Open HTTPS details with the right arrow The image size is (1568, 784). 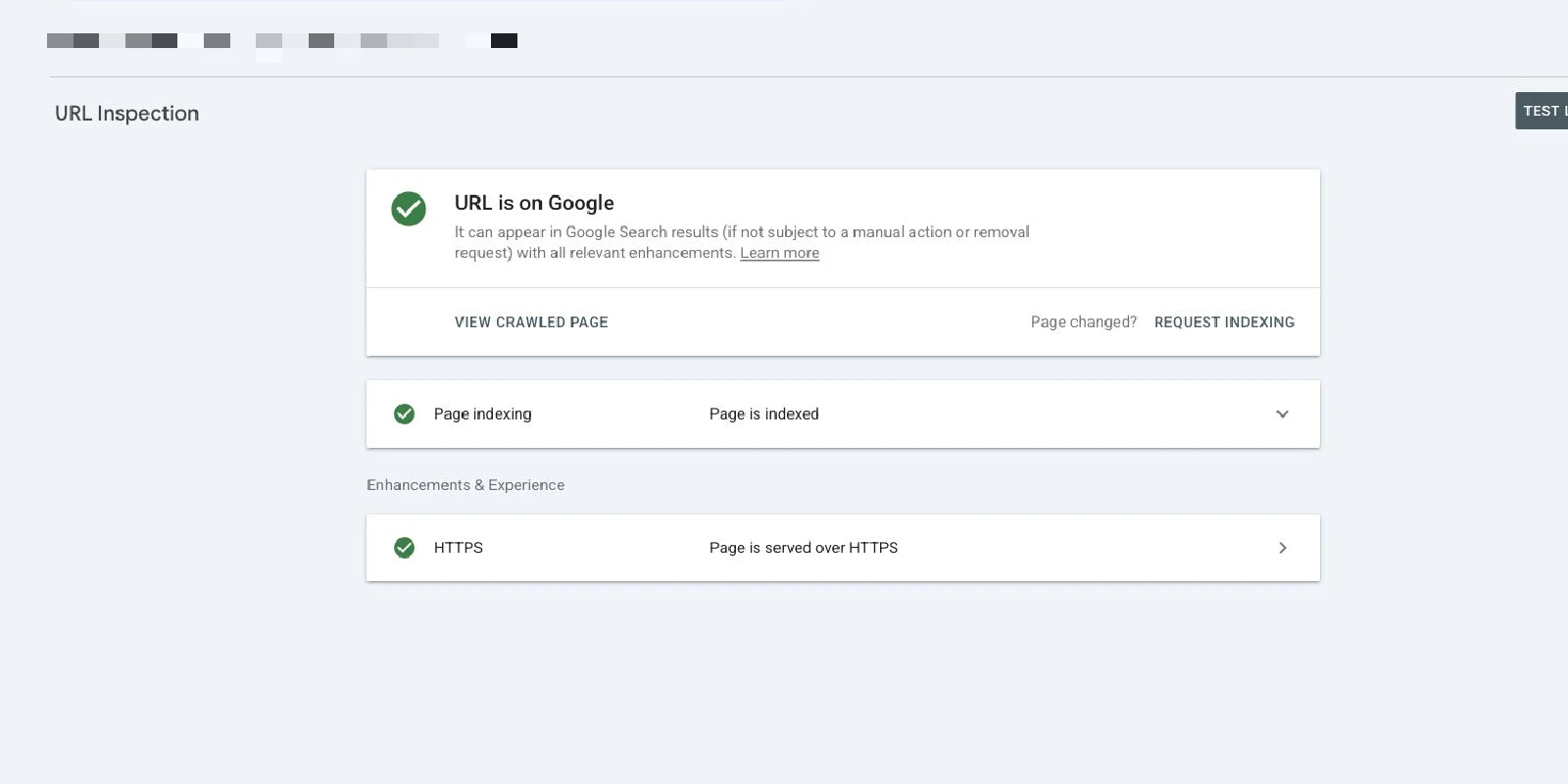1283,548
